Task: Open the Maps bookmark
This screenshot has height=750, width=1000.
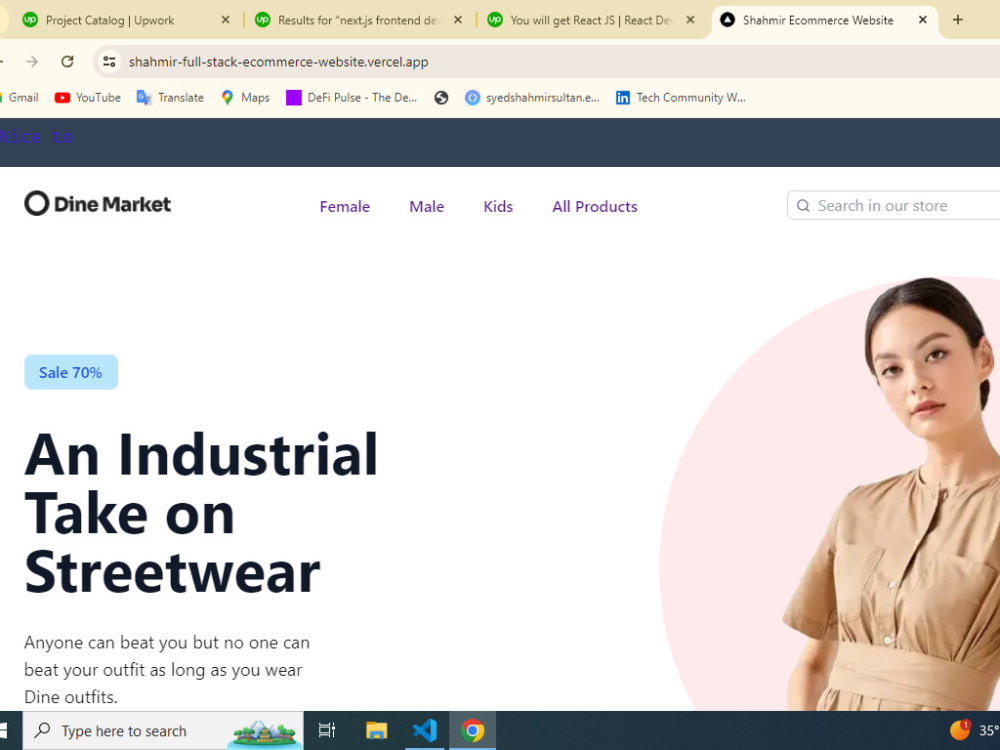Action: pyautogui.click(x=243, y=97)
